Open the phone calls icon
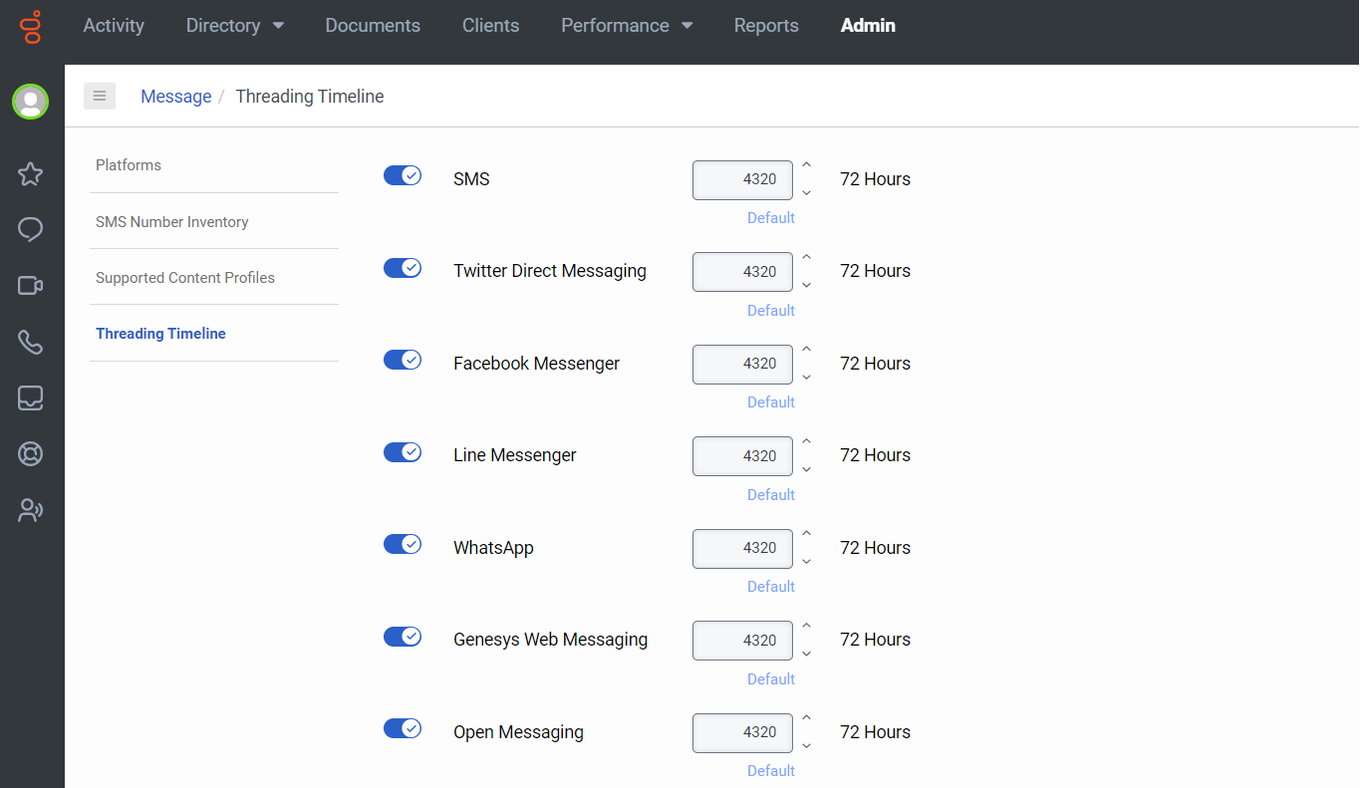This screenshot has height=788, width=1360. (x=30, y=341)
